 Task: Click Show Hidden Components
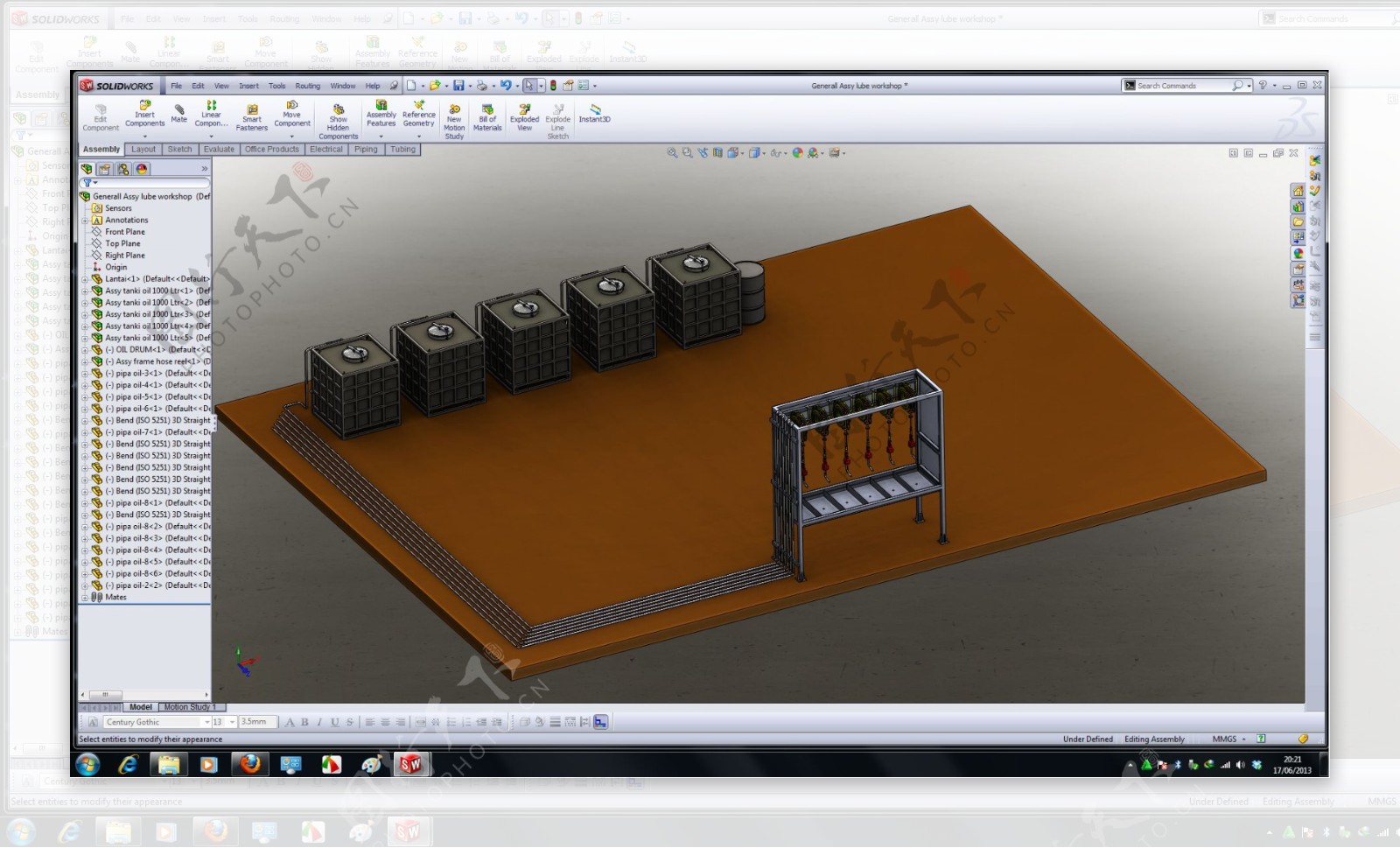coord(339,121)
